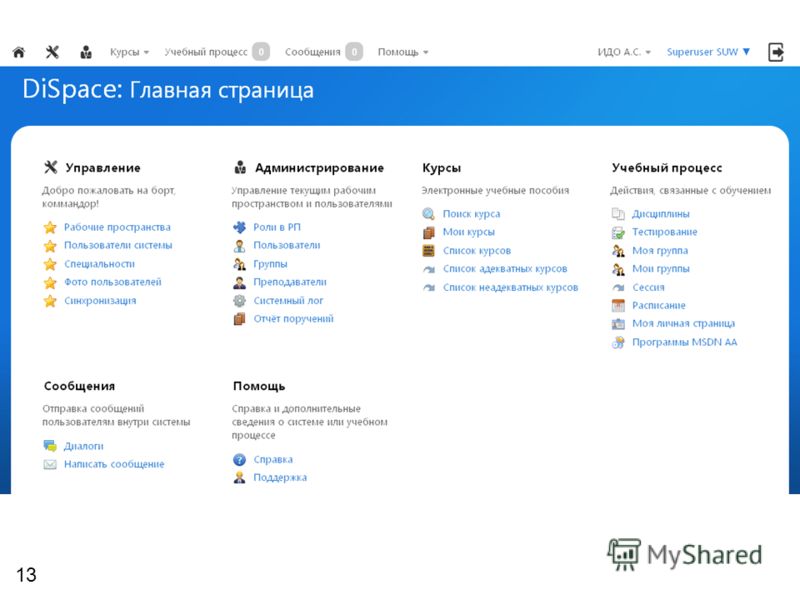
Task: Select Написать сообщение link
Action: pos(114,464)
